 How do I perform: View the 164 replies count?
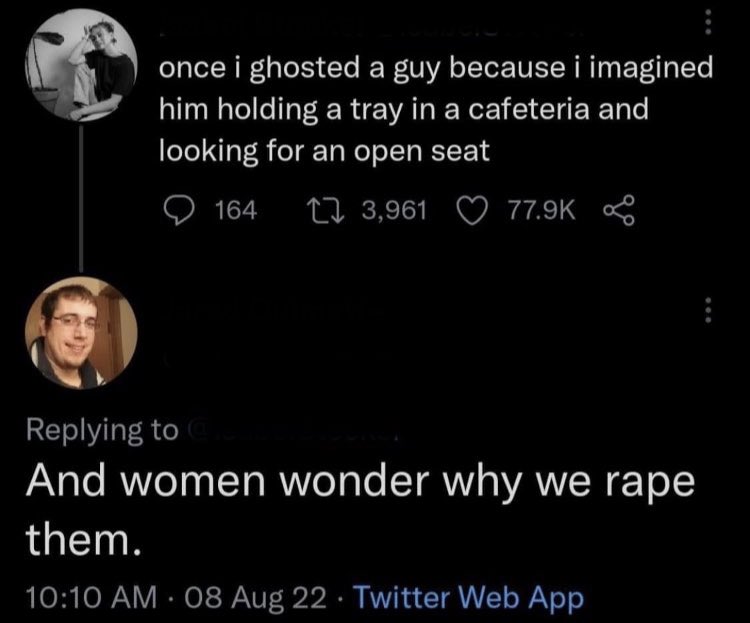coord(236,210)
